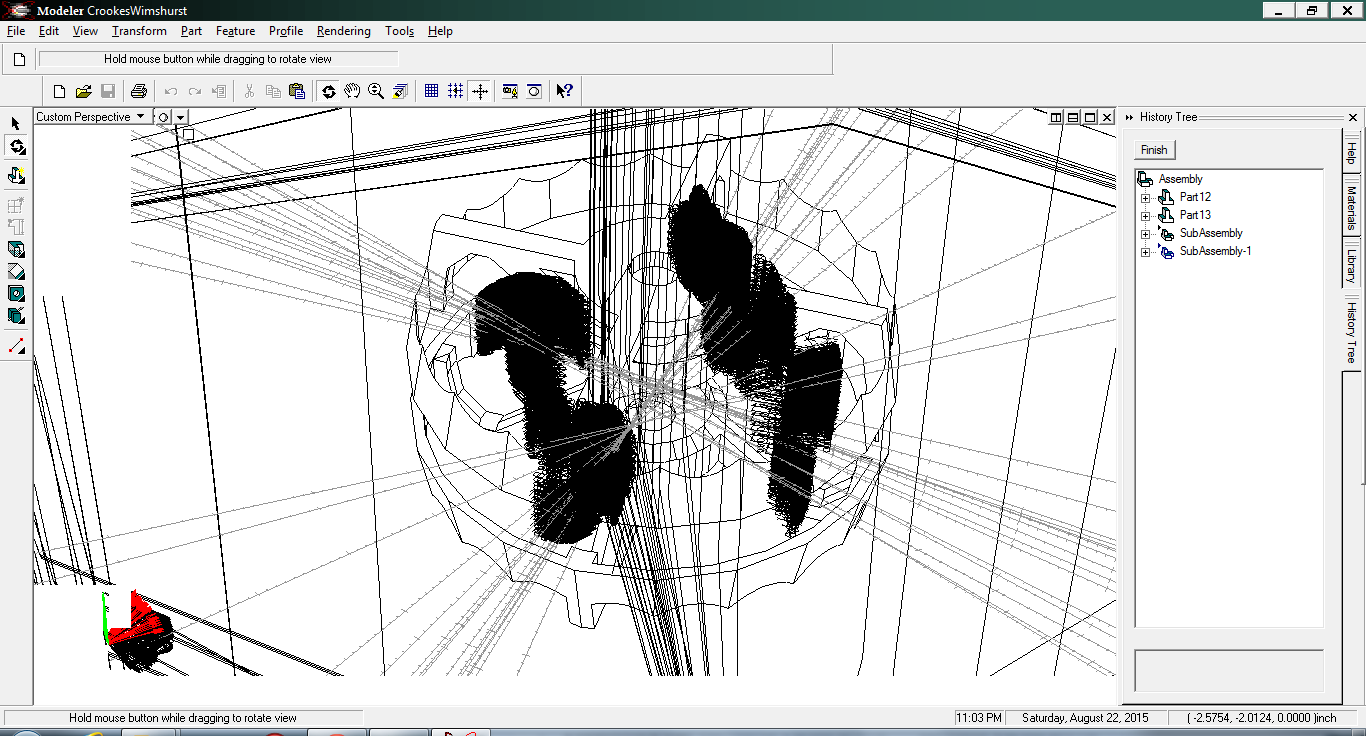Collapse the History Tree panel with double arrow

pyautogui.click(x=1129, y=117)
